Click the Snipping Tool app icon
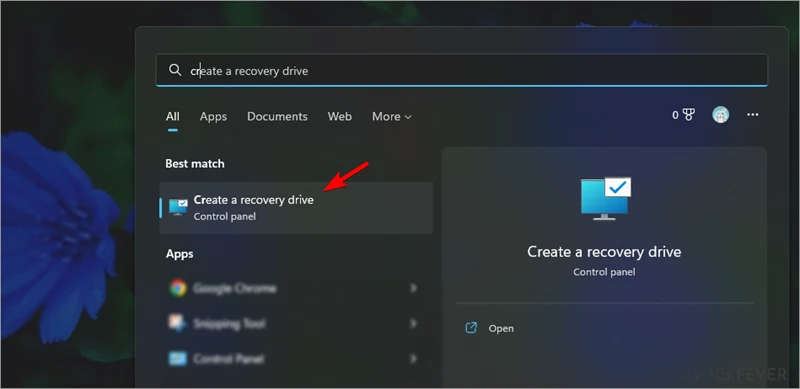 coord(178,323)
